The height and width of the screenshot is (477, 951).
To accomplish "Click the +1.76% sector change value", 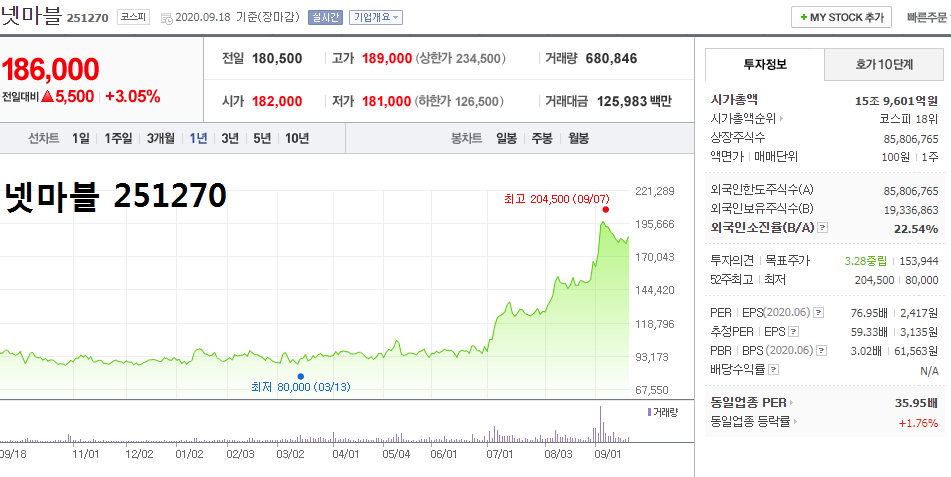I will (918, 423).
